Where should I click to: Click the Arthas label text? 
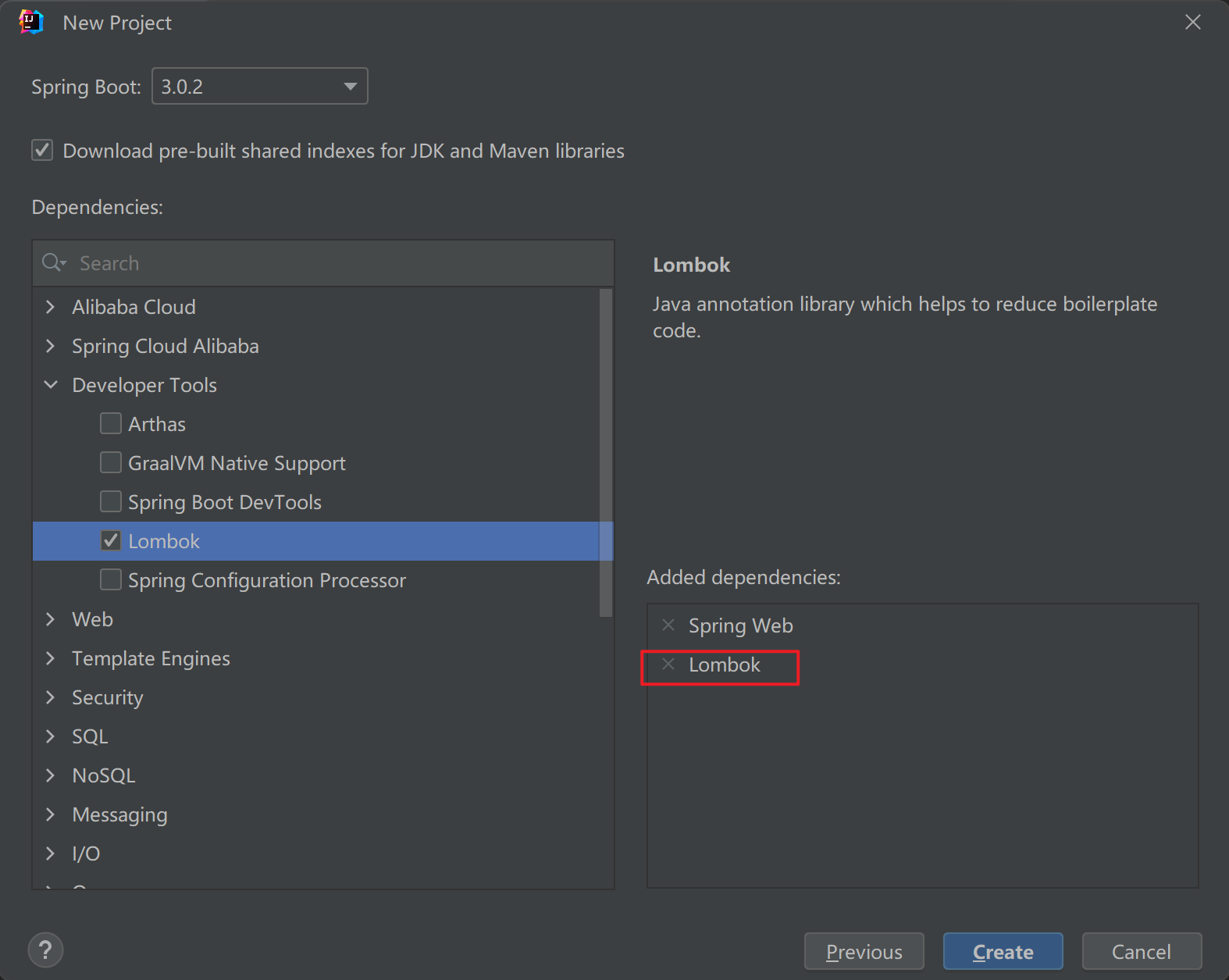(157, 424)
